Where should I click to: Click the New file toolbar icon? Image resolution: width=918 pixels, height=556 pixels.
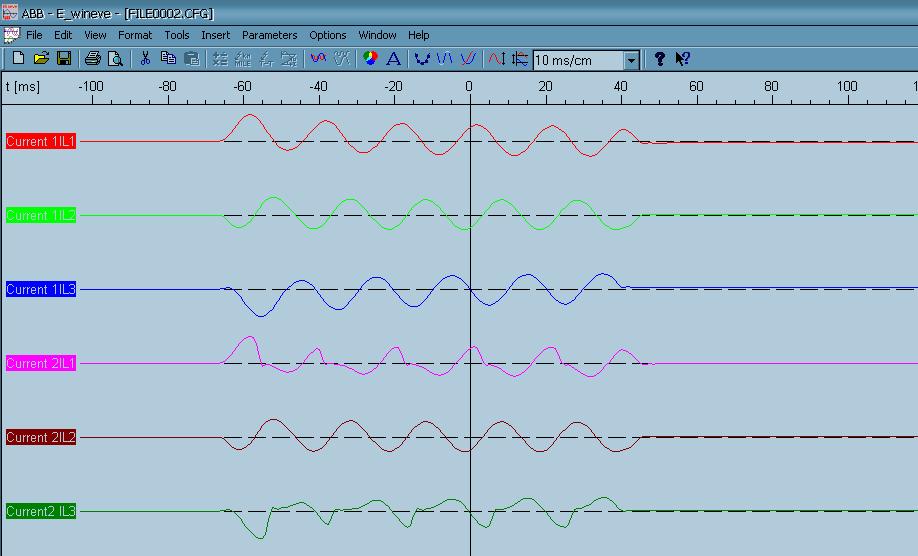tap(18, 59)
